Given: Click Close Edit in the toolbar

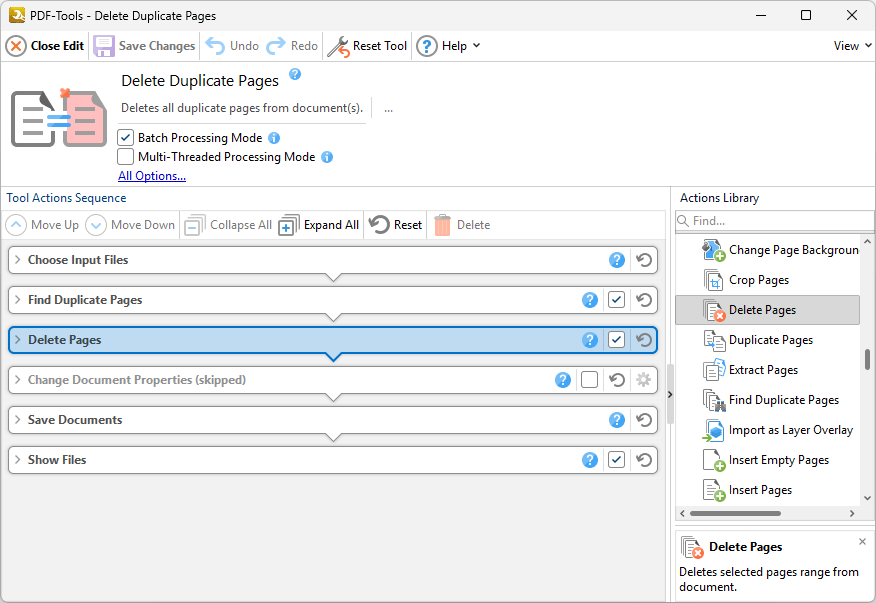Looking at the screenshot, I should [45, 46].
